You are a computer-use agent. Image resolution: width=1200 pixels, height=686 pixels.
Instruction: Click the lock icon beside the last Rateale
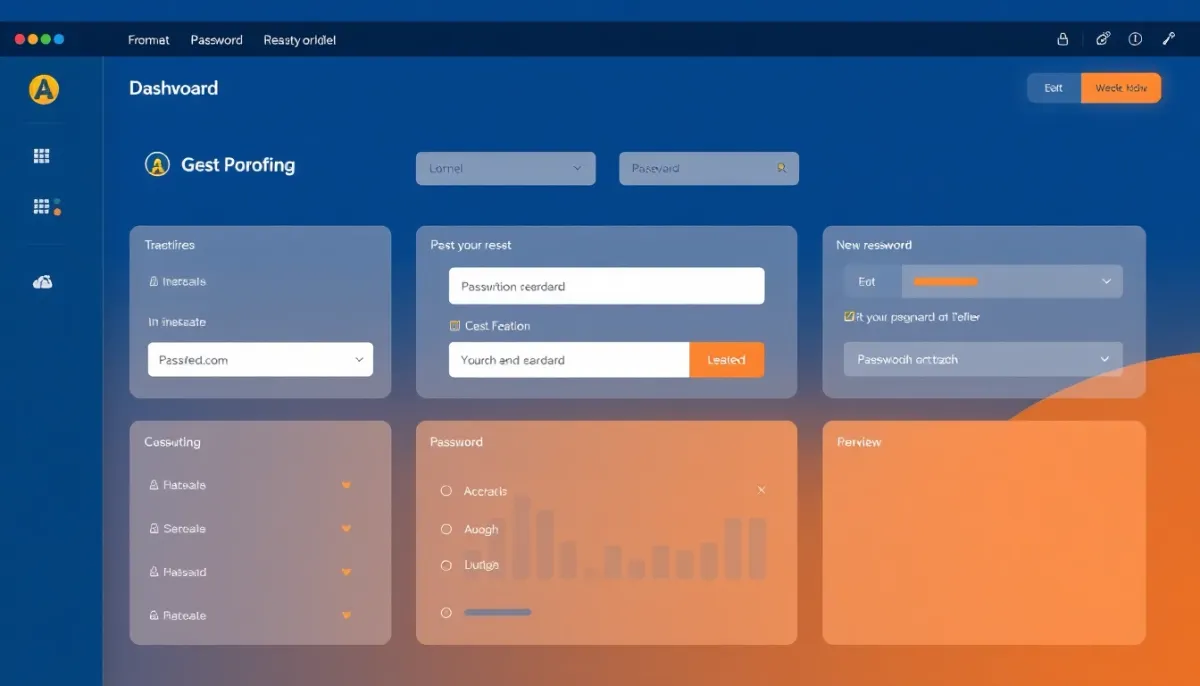(x=153, y=616)
